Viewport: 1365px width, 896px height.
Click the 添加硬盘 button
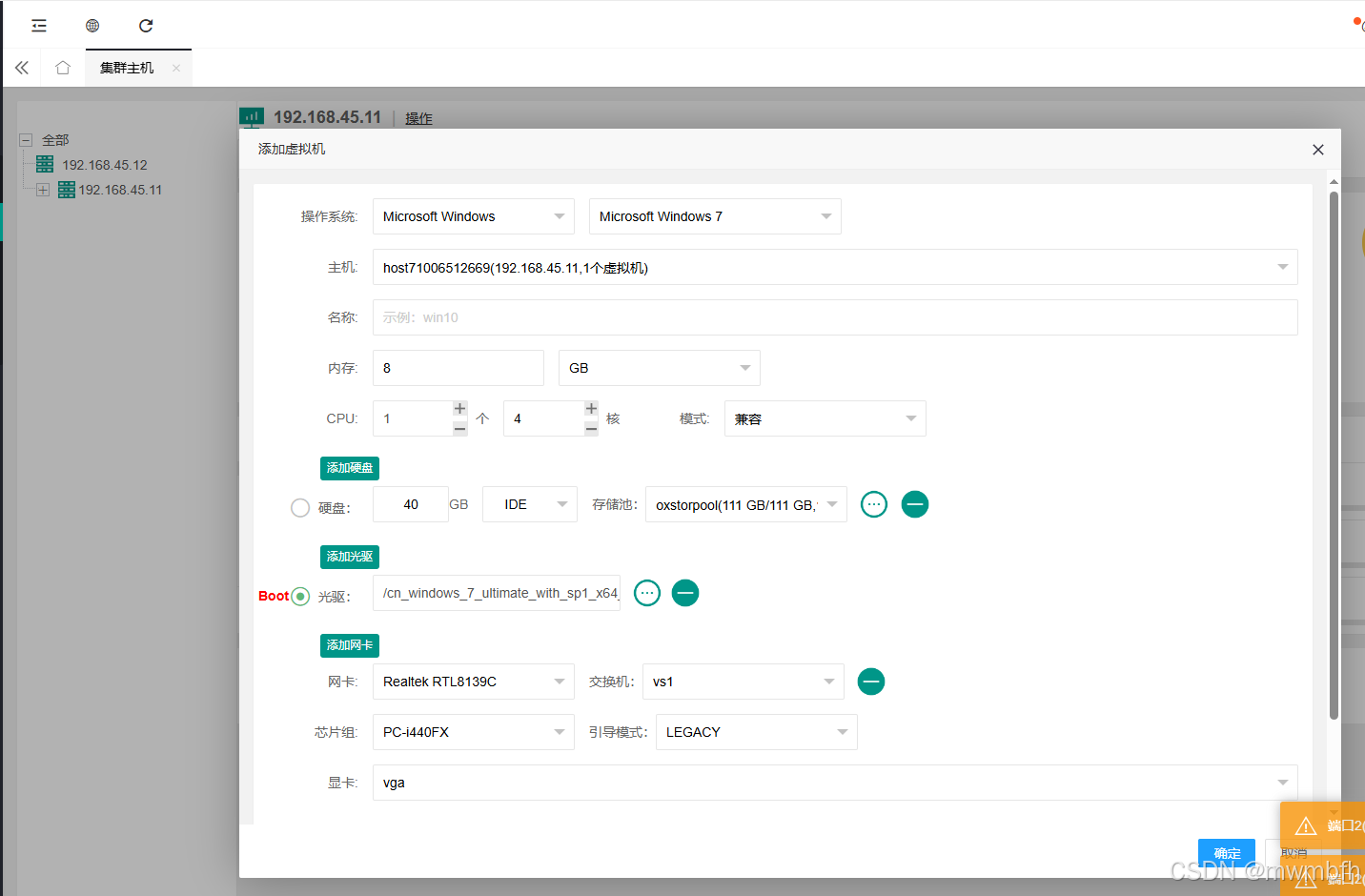350,468
